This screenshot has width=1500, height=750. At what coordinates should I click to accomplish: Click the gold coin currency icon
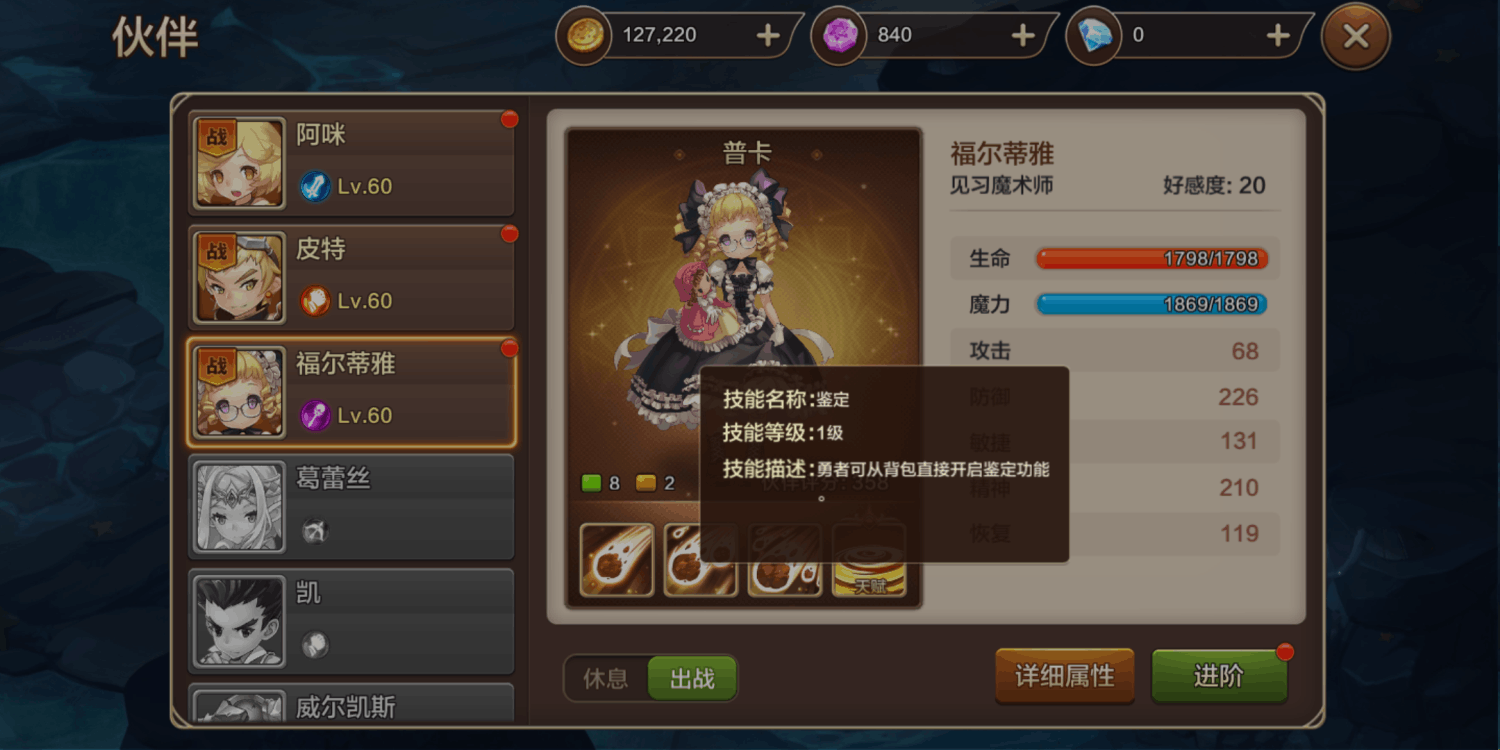point(583,36)
